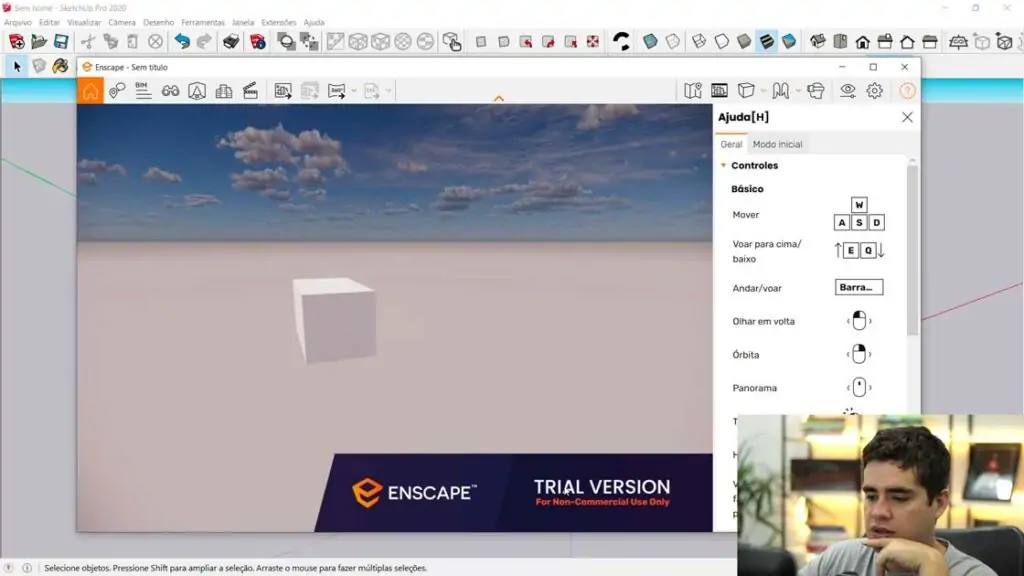Select the SketchUp Eraser tool
The image size is (1024, 576).
click(38, 68)
